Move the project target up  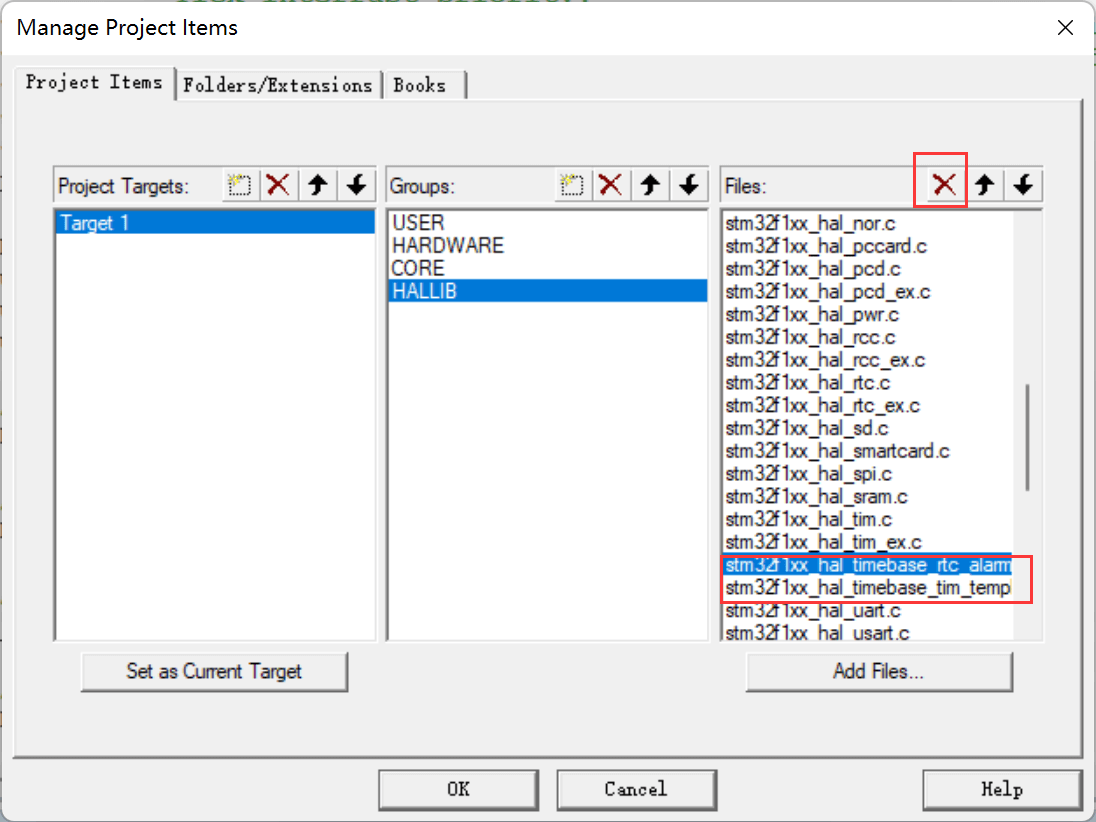pyautogui.click(x=318, y=185)
